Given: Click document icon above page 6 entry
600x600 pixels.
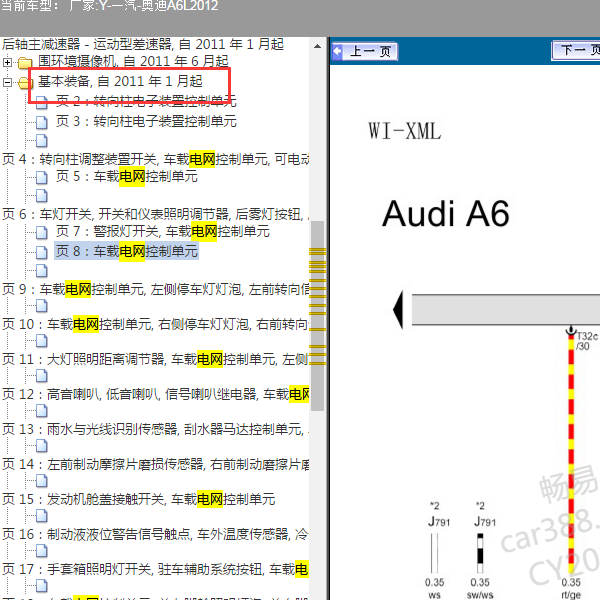Looking at the screenshot, I should [42, 196].
